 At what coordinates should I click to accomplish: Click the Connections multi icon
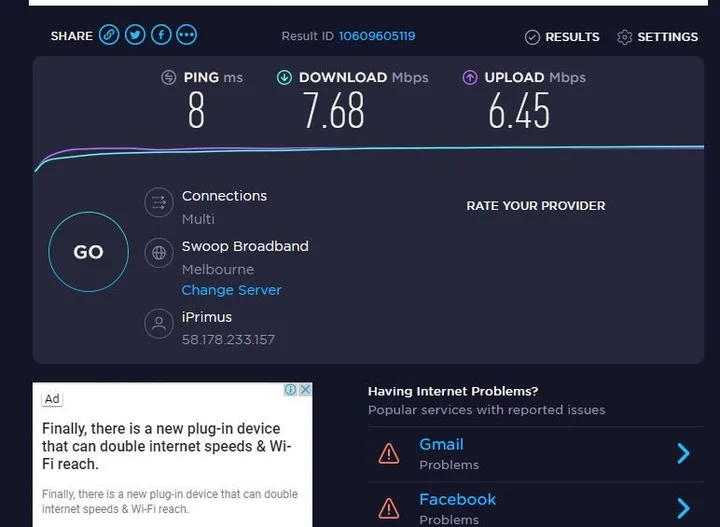pyautogui.click(x=158, y=204)
